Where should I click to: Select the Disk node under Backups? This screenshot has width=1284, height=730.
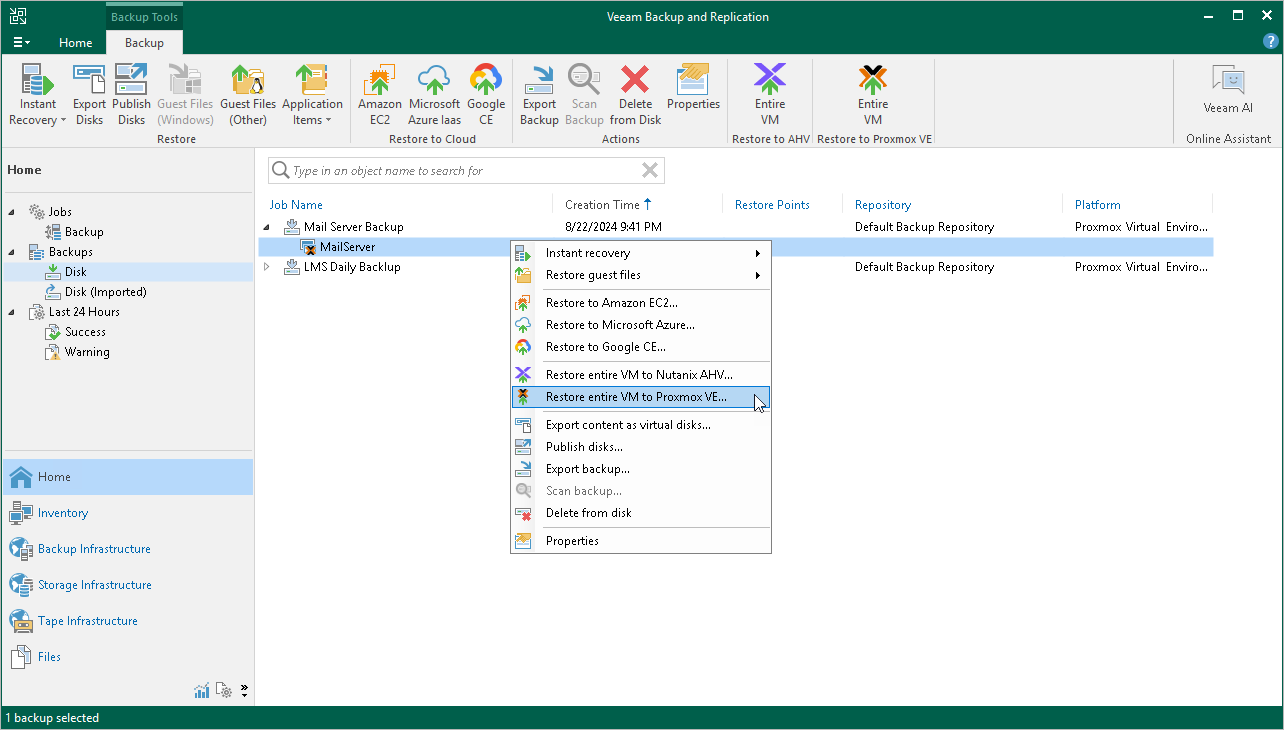point(76,272)
